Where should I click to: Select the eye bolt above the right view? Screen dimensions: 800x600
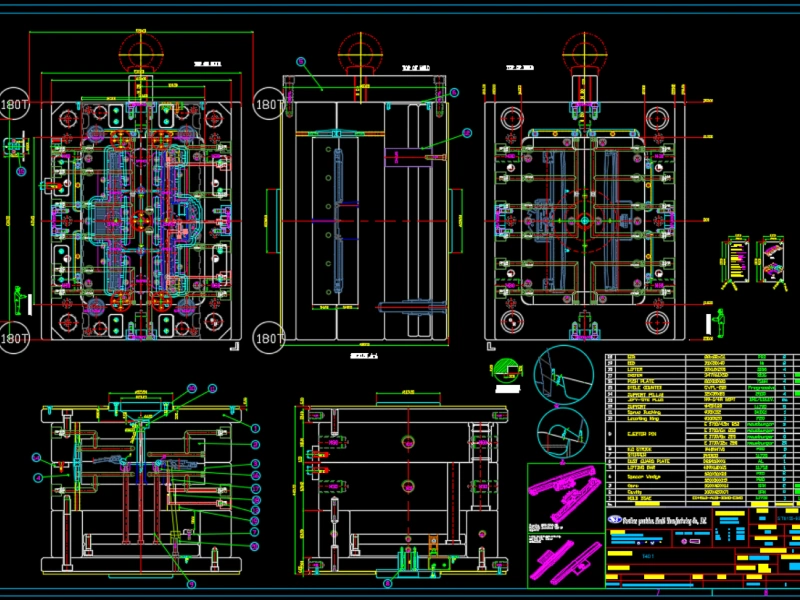584,51
